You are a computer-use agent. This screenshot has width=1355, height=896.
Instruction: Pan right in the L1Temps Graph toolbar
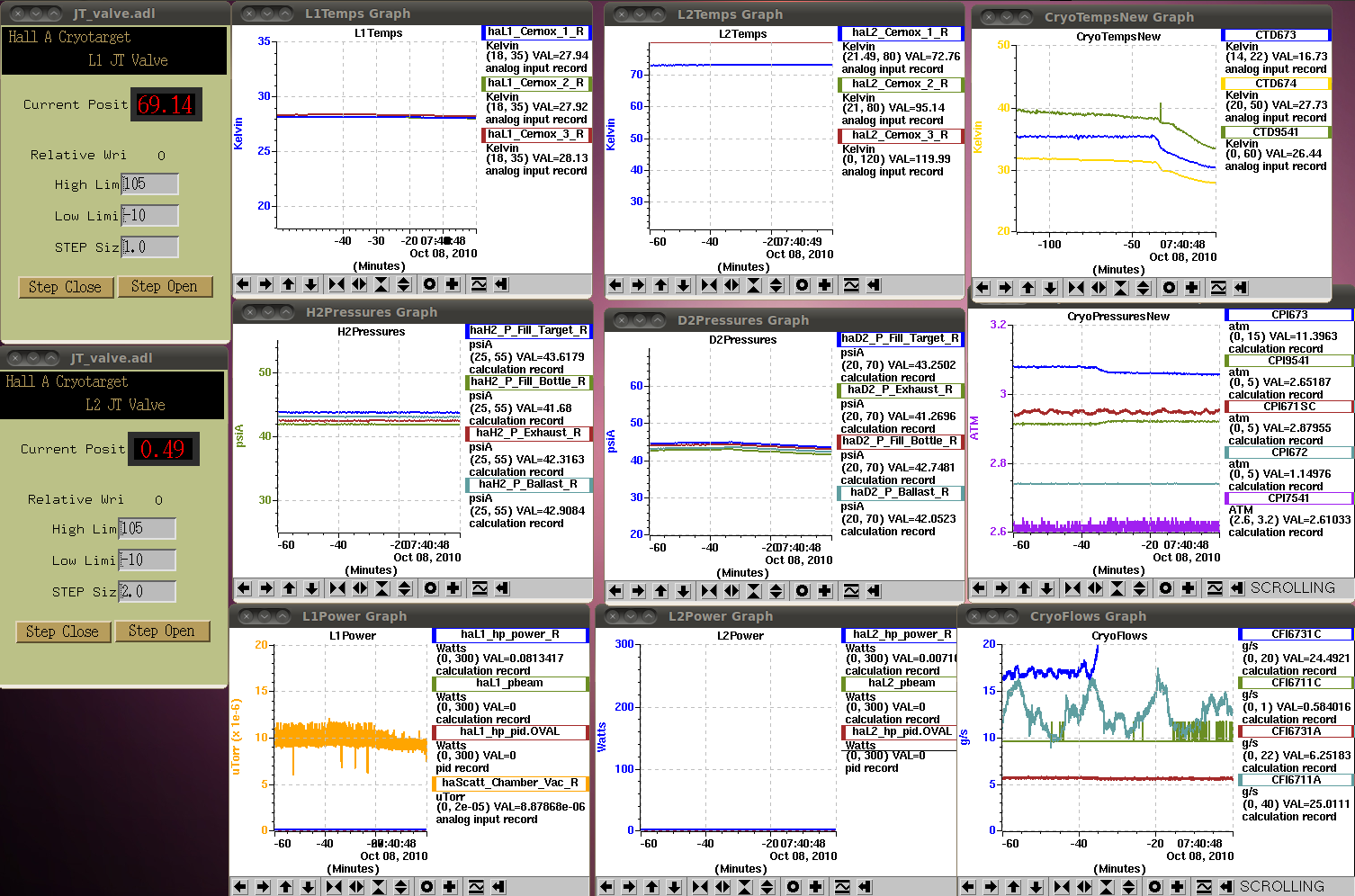pos(265,284)
